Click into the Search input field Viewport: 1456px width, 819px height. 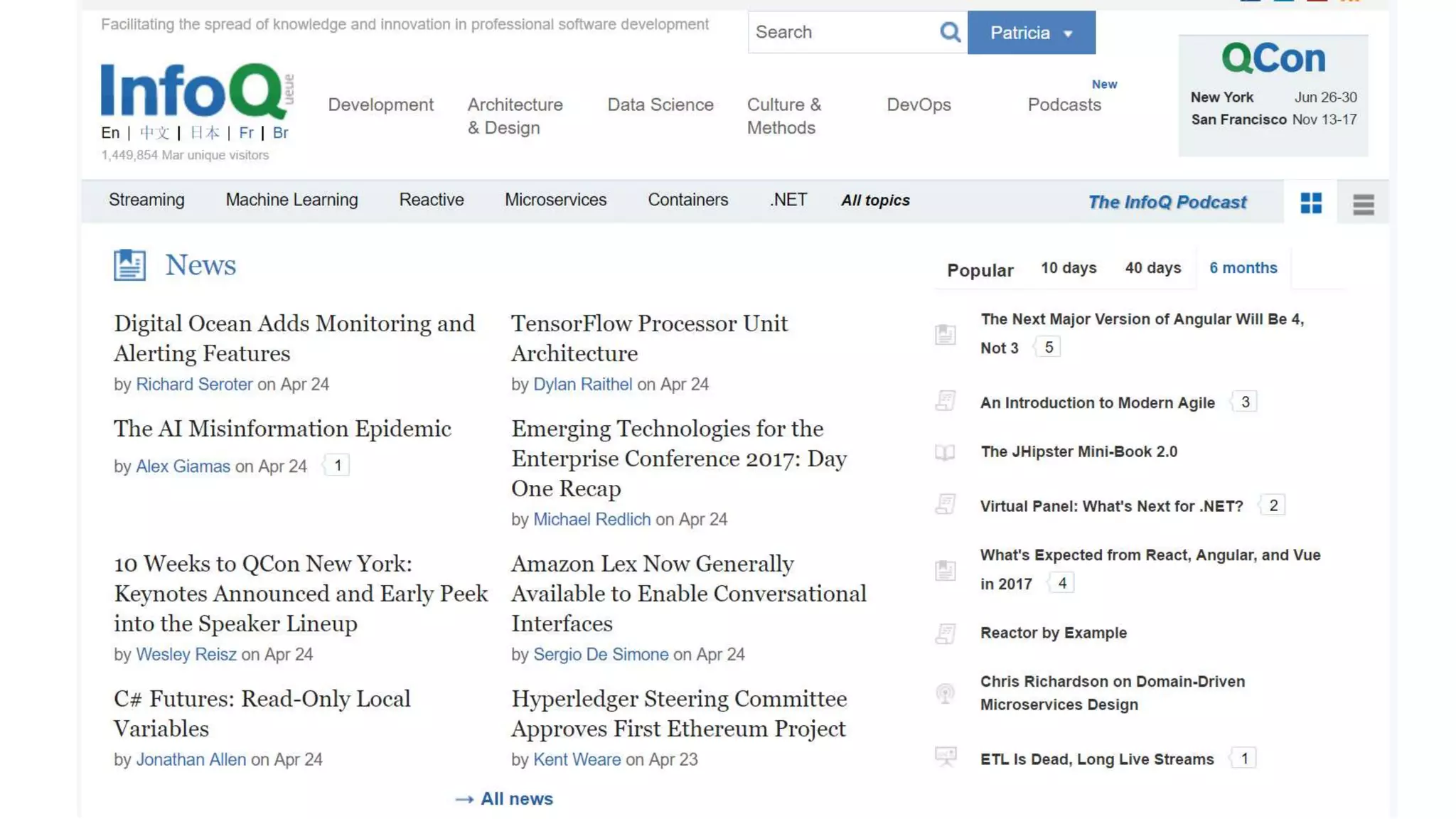coord(842,33)
